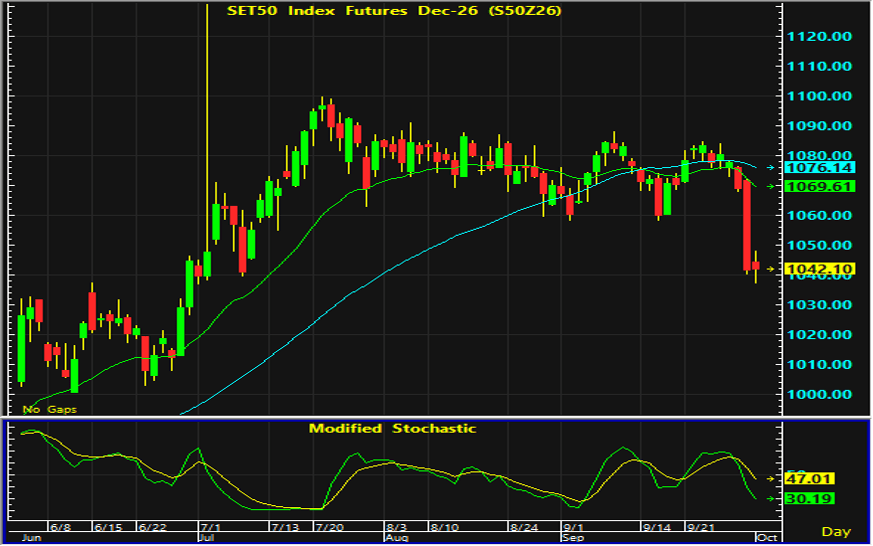
Task: Click the stochastic value 47.01
Action: (x=809, y=479)
